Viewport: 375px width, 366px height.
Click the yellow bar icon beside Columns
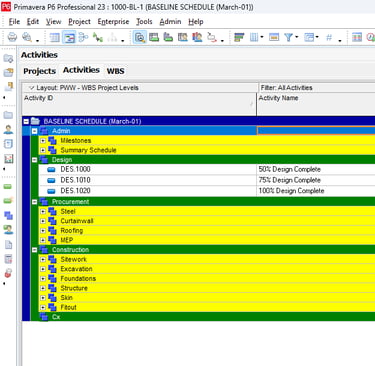[x=274, y=37]
